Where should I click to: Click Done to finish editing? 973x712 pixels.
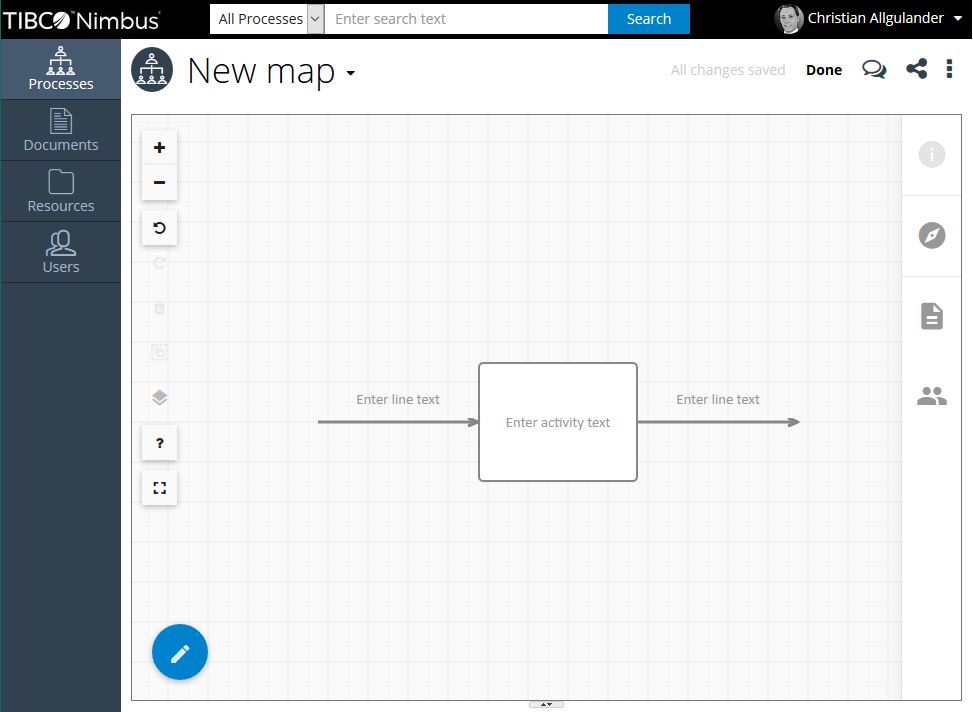[823, 70]
